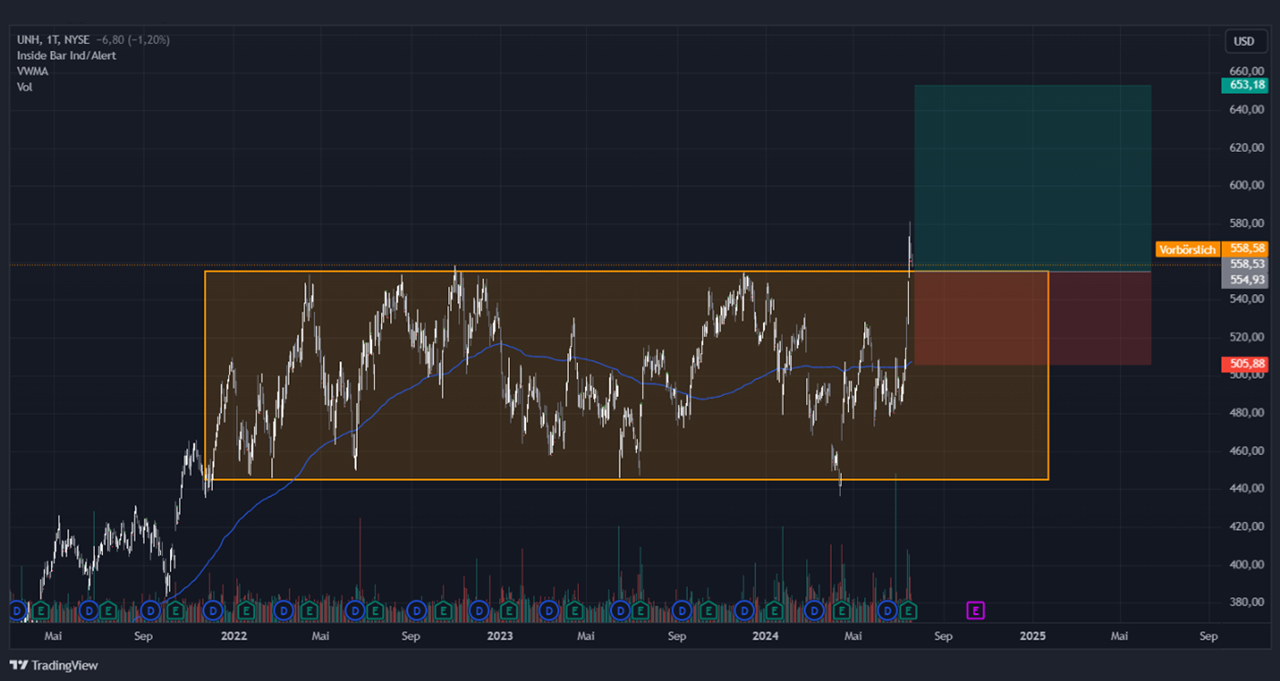Select the Inside Bar Ind/Alert indicator legend
The image size is (1280, 681).
click(x=66, y=56)
